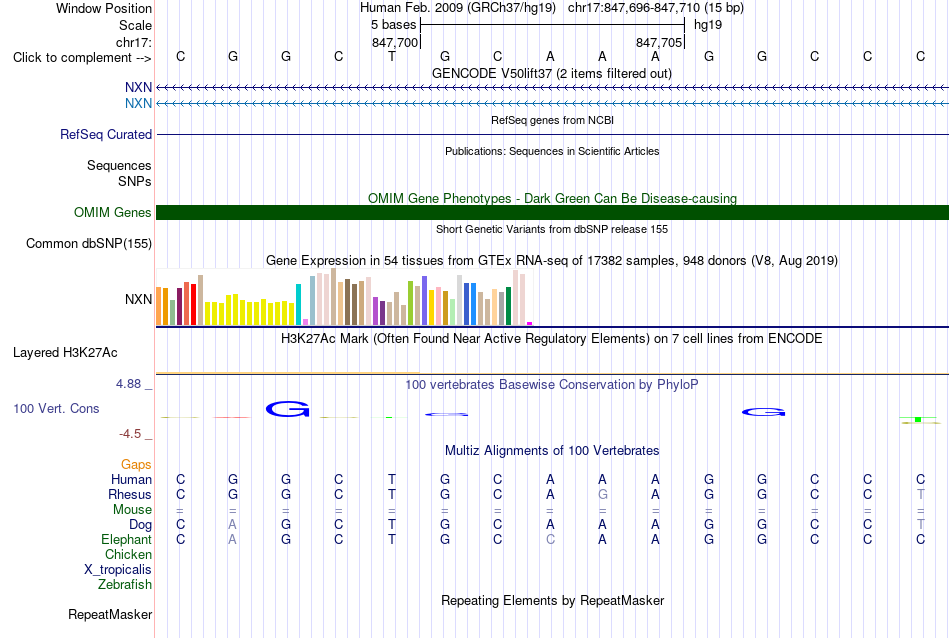Click the 847,700 position label
The image size is (950, 638).
pos(395,42)
